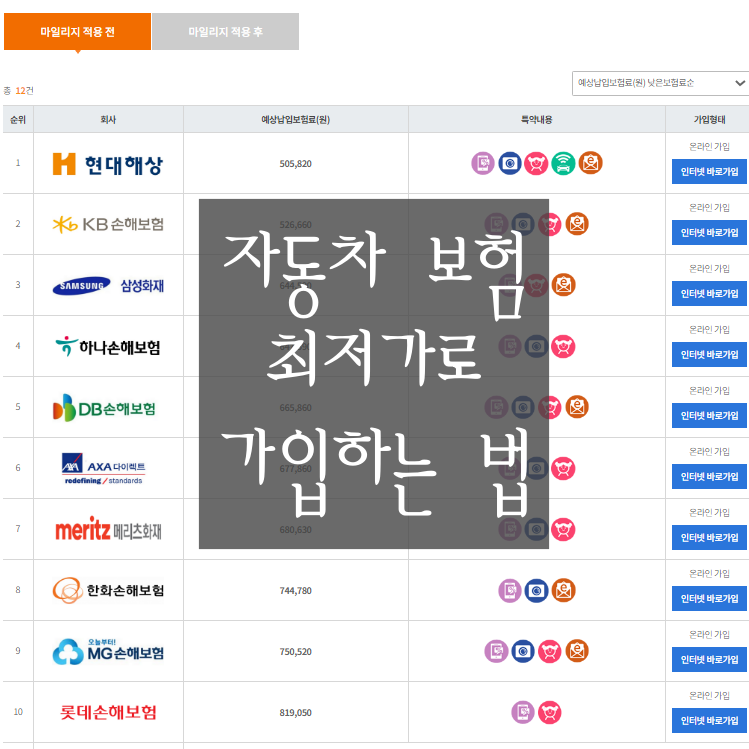Click the premium value 819,050
The height and width of the screenshot is (749, 749).
(x=296, y=713)
